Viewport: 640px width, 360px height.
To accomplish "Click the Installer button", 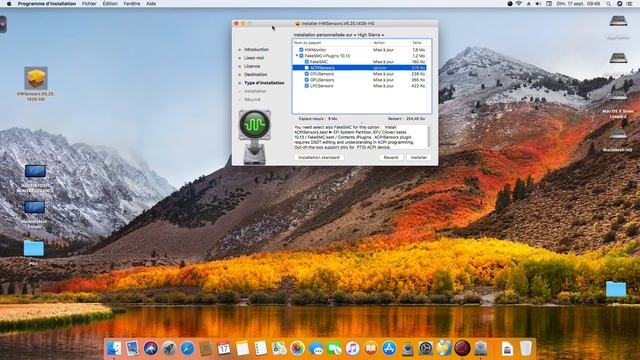I will (x=418, y=158).
